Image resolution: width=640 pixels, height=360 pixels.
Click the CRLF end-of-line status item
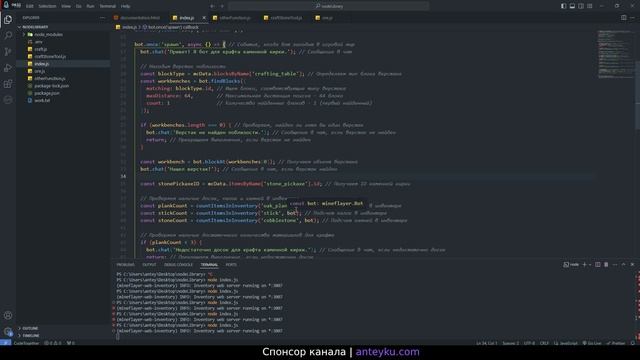(x=544, y=343)
